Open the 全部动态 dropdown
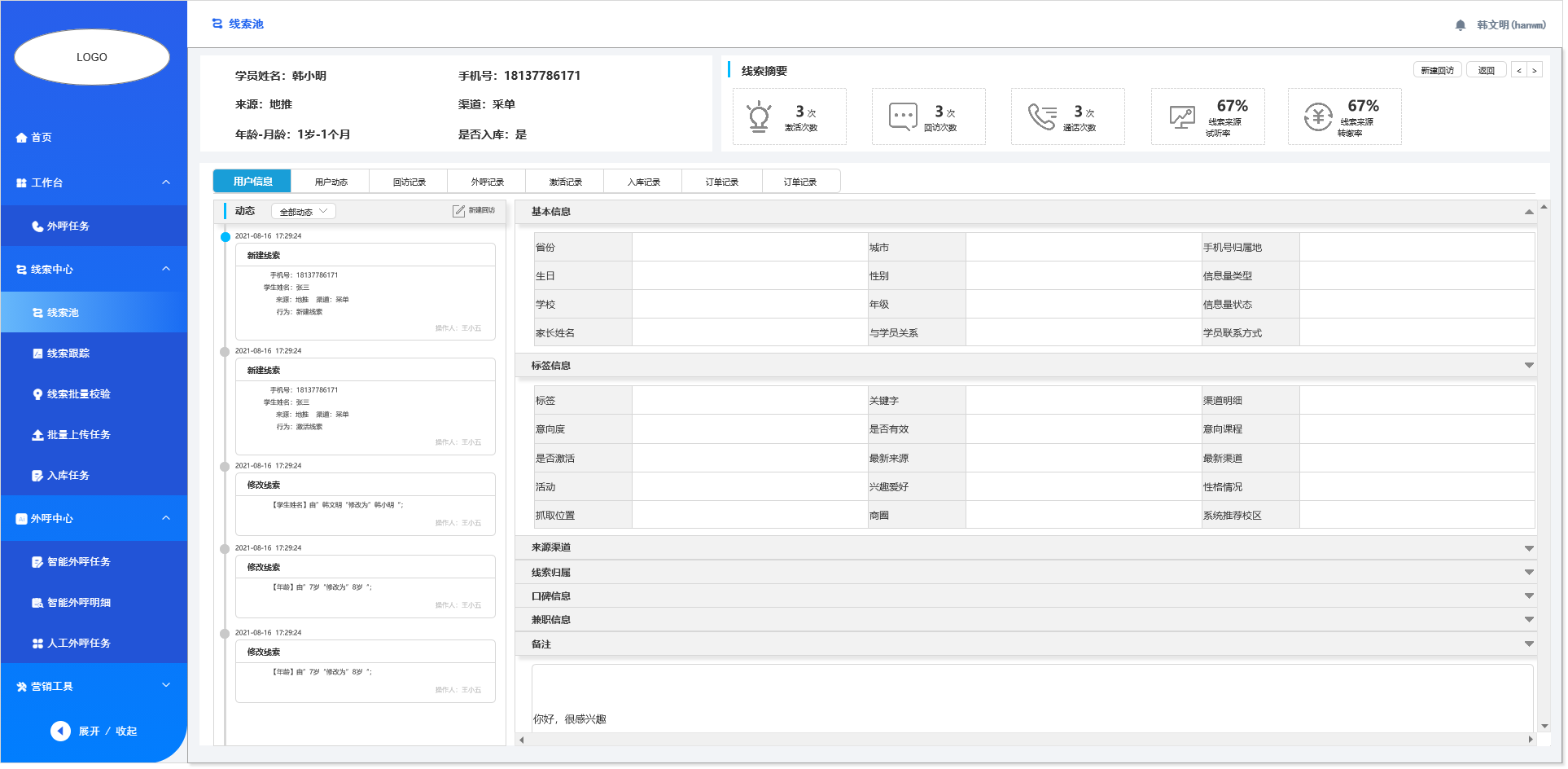 [x=304, y=212]
